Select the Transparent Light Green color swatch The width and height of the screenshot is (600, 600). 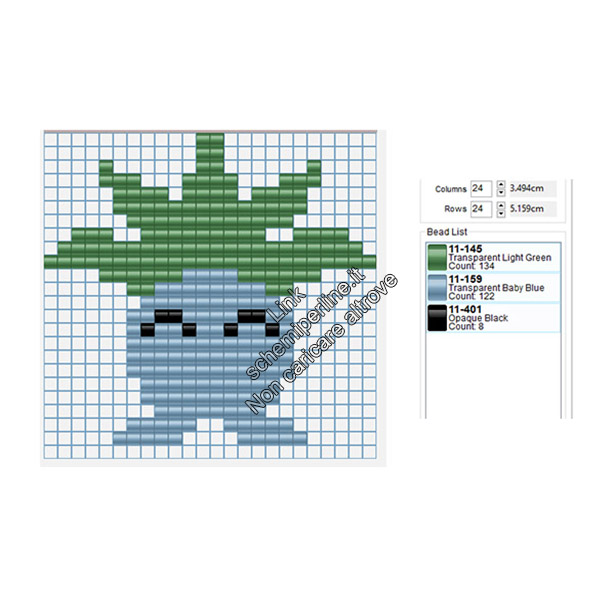437,257
